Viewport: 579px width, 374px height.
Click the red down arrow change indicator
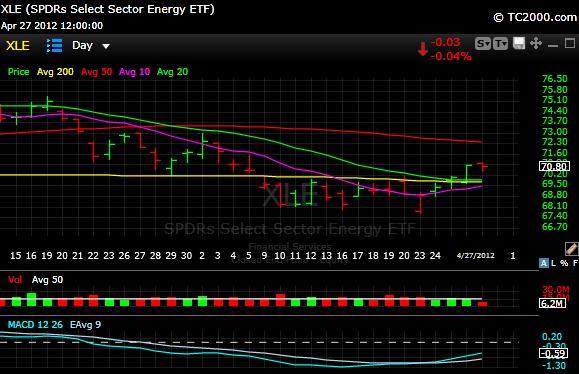click(423, 49)
